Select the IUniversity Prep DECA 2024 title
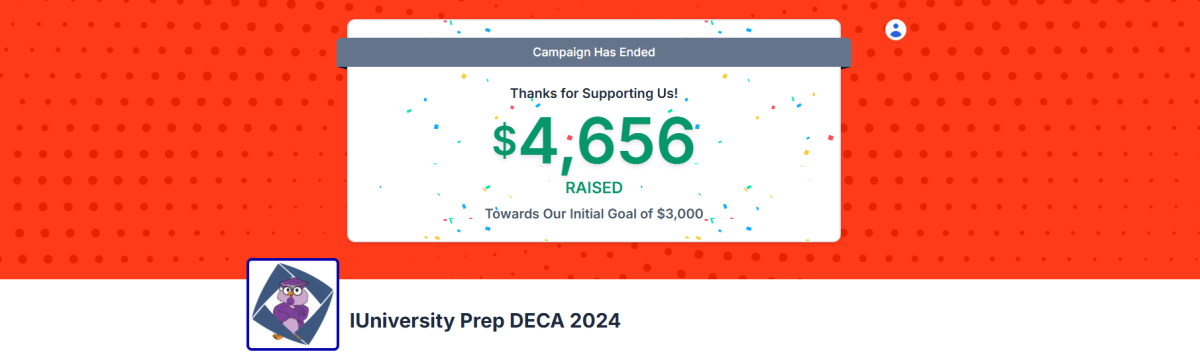The height and width of the screenshot is (360, 1200). pos(485,321)
